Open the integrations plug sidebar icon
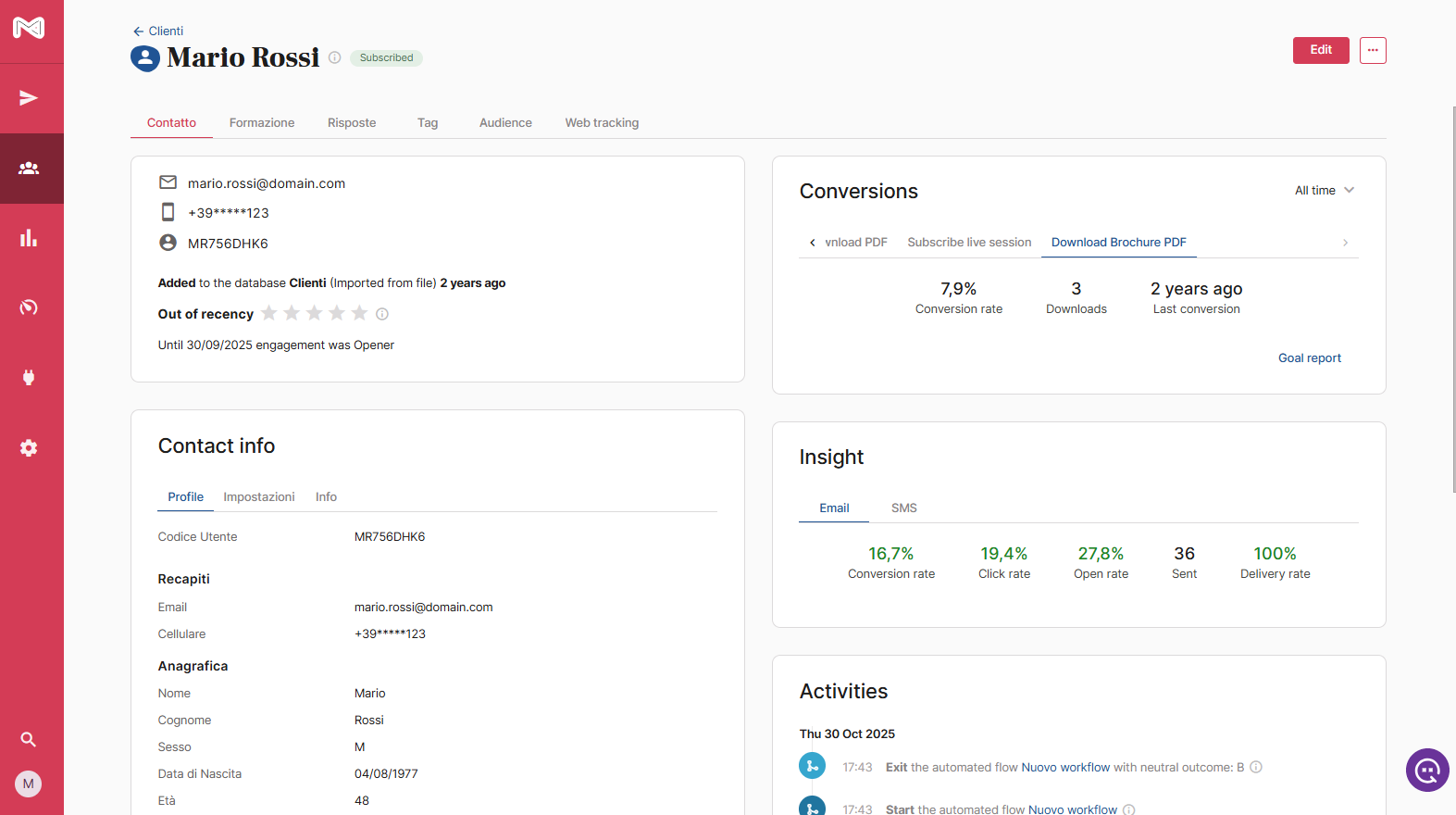 click(x=29, y=377)
